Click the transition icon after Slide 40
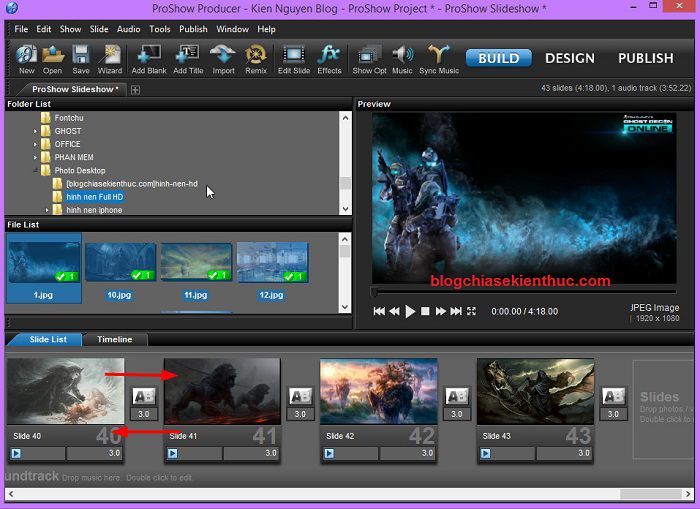 pos(144,396)
